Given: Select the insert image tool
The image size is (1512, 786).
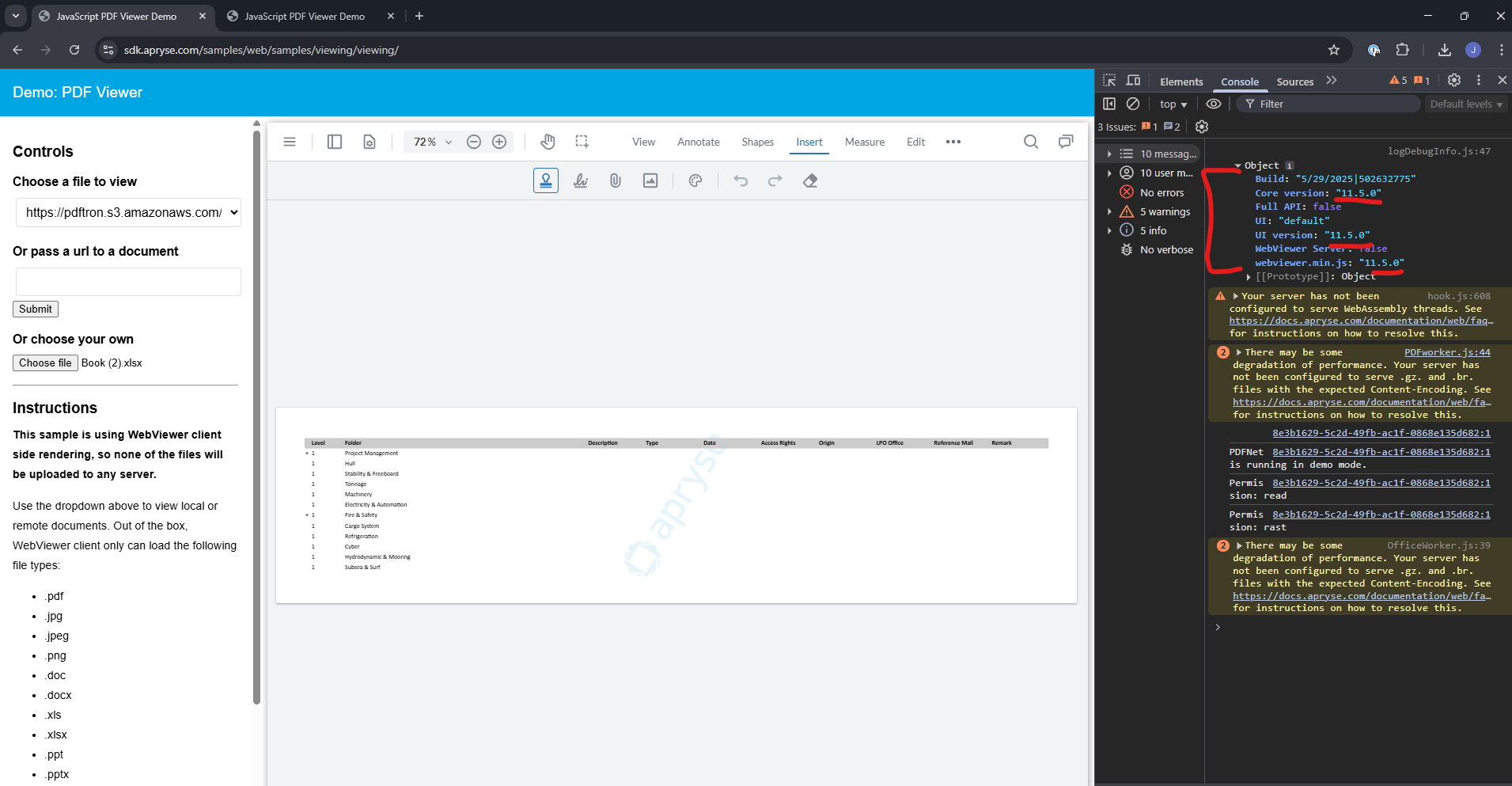Looking at the screenshot, I should (650, 180).
